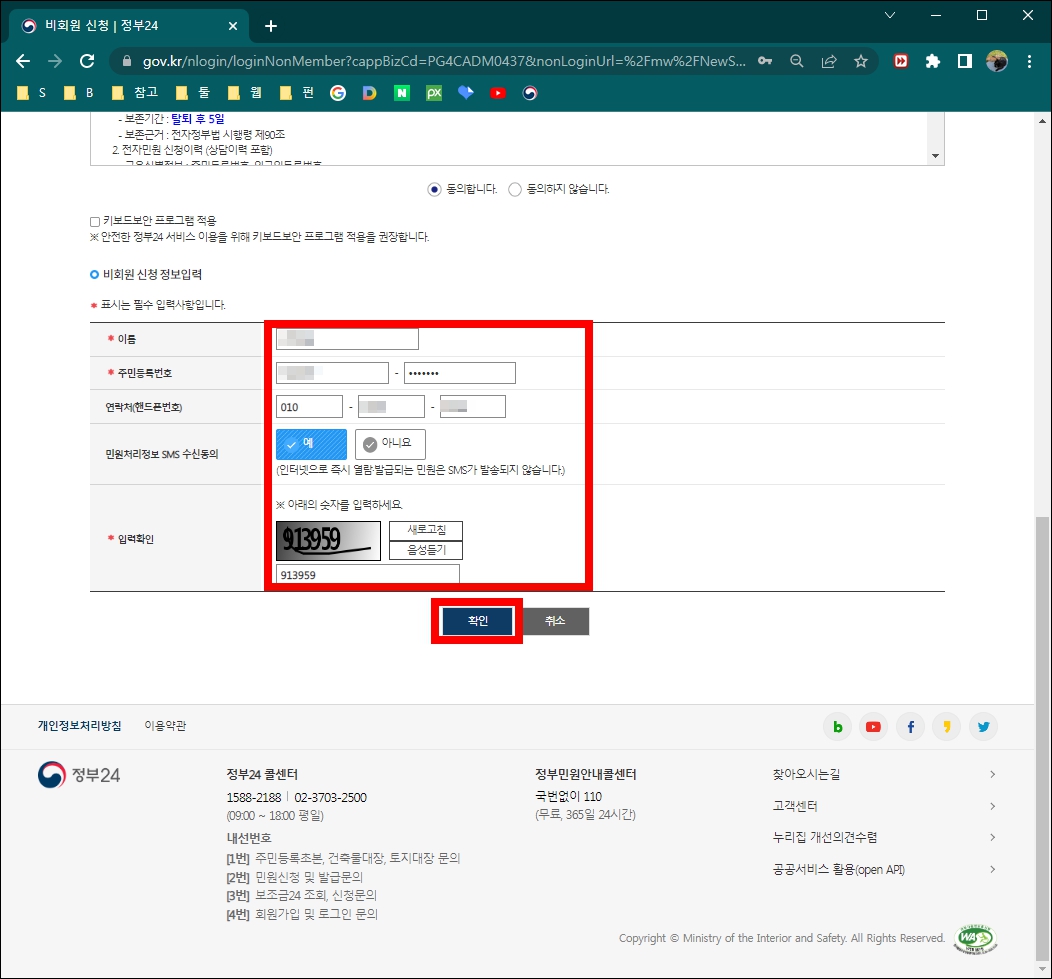Select the 동의합니다 radio button
The width and height of the screenshot is (1052, 979).
click(434, 189)
